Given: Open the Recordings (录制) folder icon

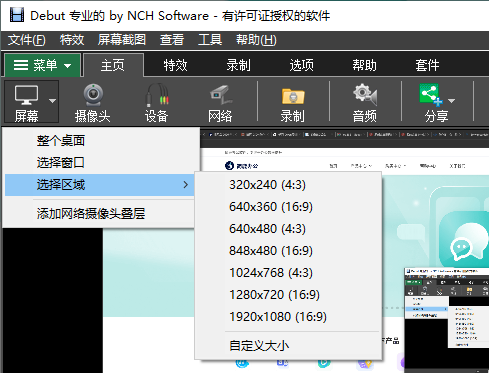Looking at the screenshot, I should [293, 96].
